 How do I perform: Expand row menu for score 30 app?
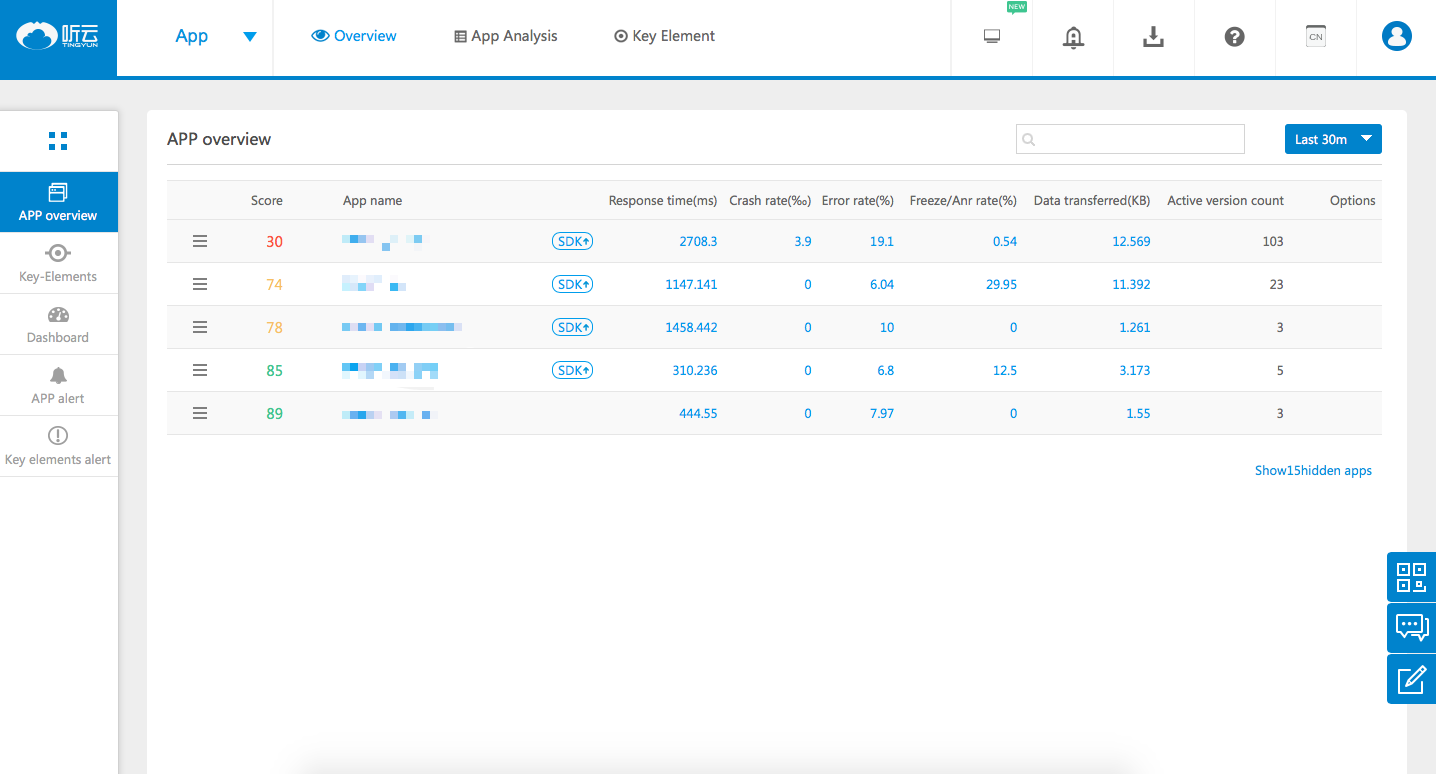click(x=200, y=241)
